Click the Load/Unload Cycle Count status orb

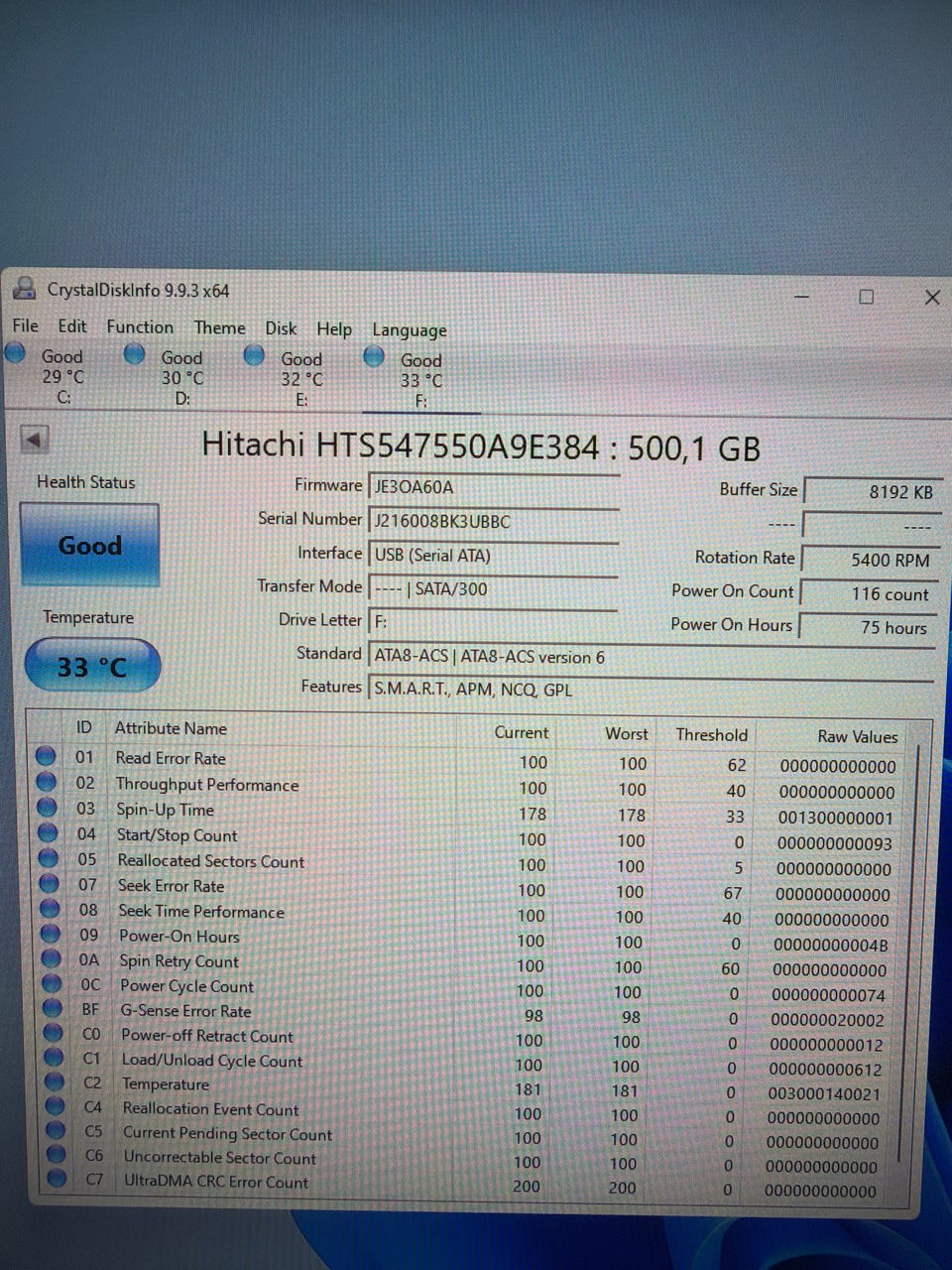click(54, 1059)
